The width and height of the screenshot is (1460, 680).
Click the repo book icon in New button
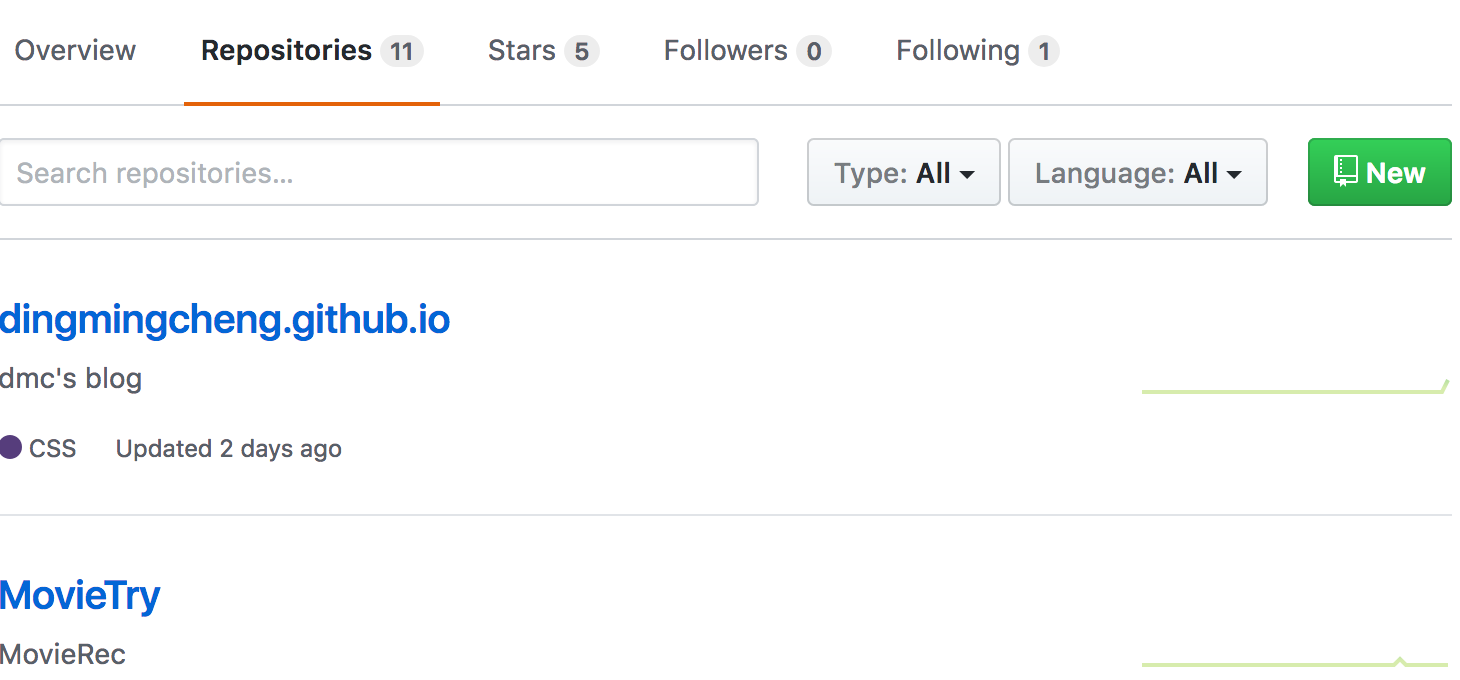(1345, 171)
